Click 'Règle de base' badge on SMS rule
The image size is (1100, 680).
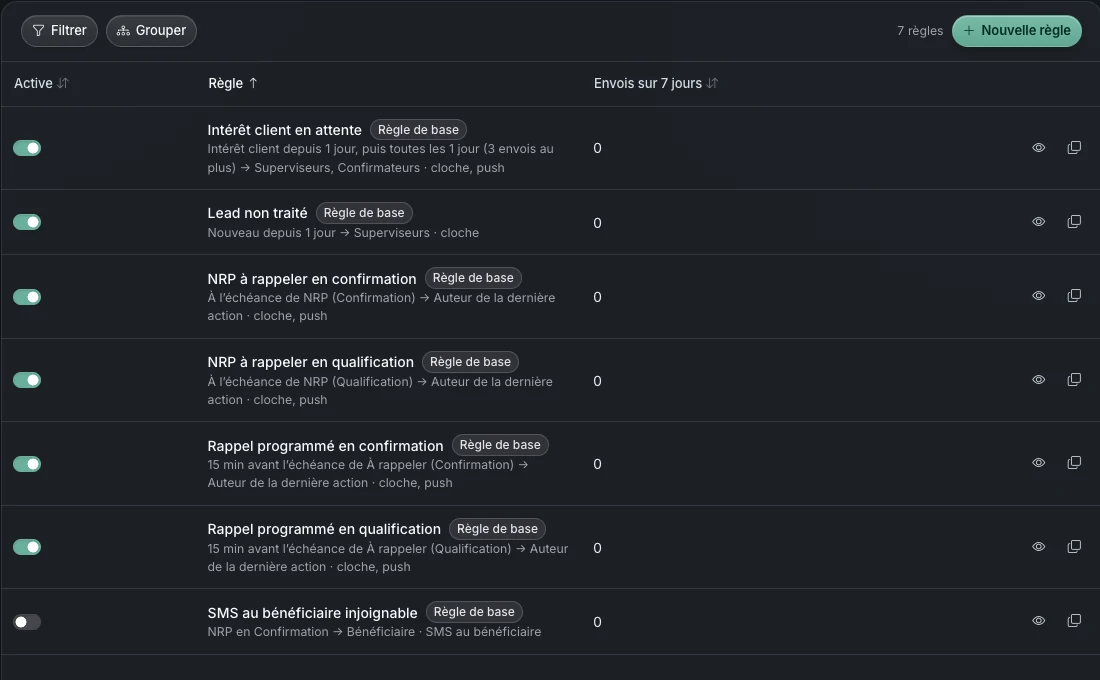[x=474, y=612]
